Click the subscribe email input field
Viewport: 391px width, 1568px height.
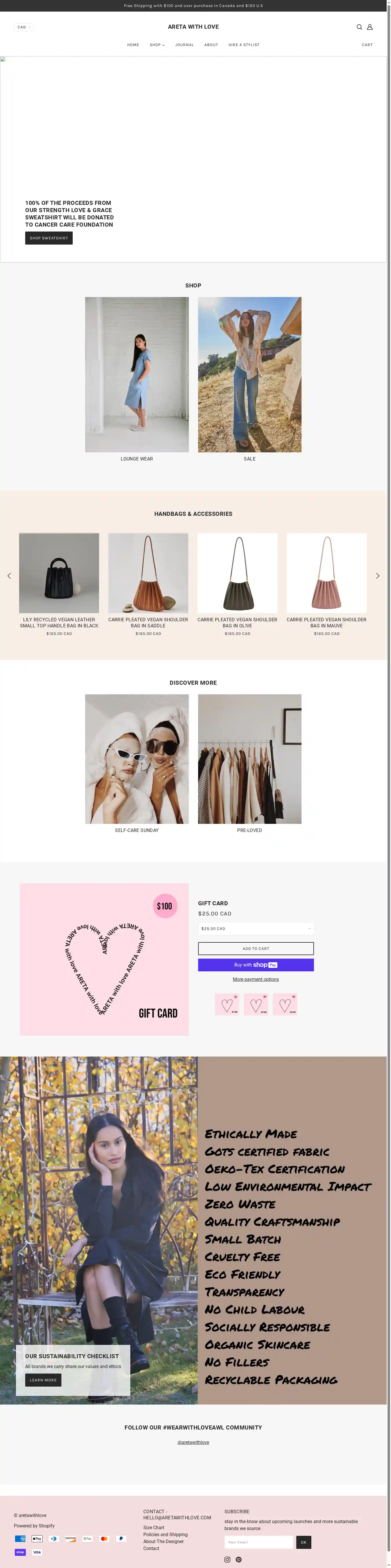click(x=259, y=1542)
